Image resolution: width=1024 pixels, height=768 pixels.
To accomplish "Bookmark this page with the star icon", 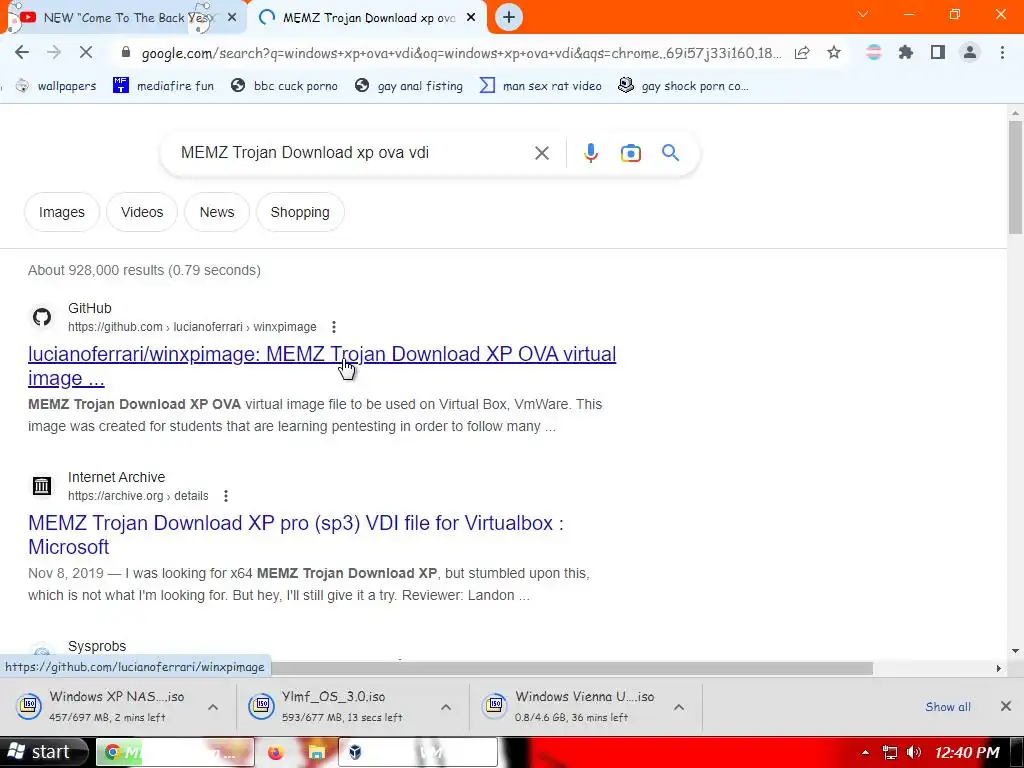I will pyautogui.click(x=834, y=52).
